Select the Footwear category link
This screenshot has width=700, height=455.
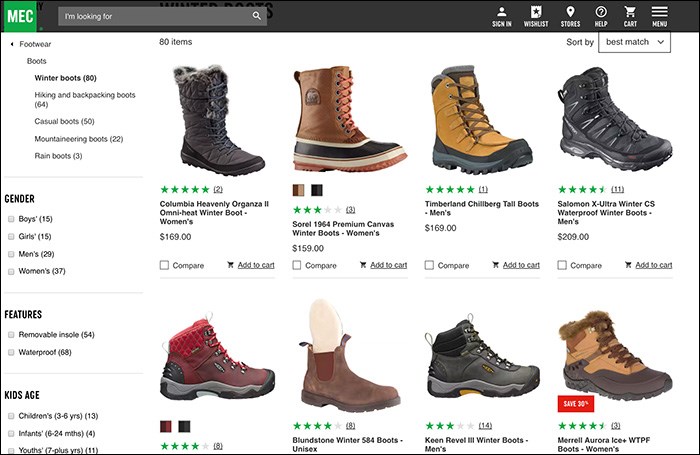(x=35, y=44)
